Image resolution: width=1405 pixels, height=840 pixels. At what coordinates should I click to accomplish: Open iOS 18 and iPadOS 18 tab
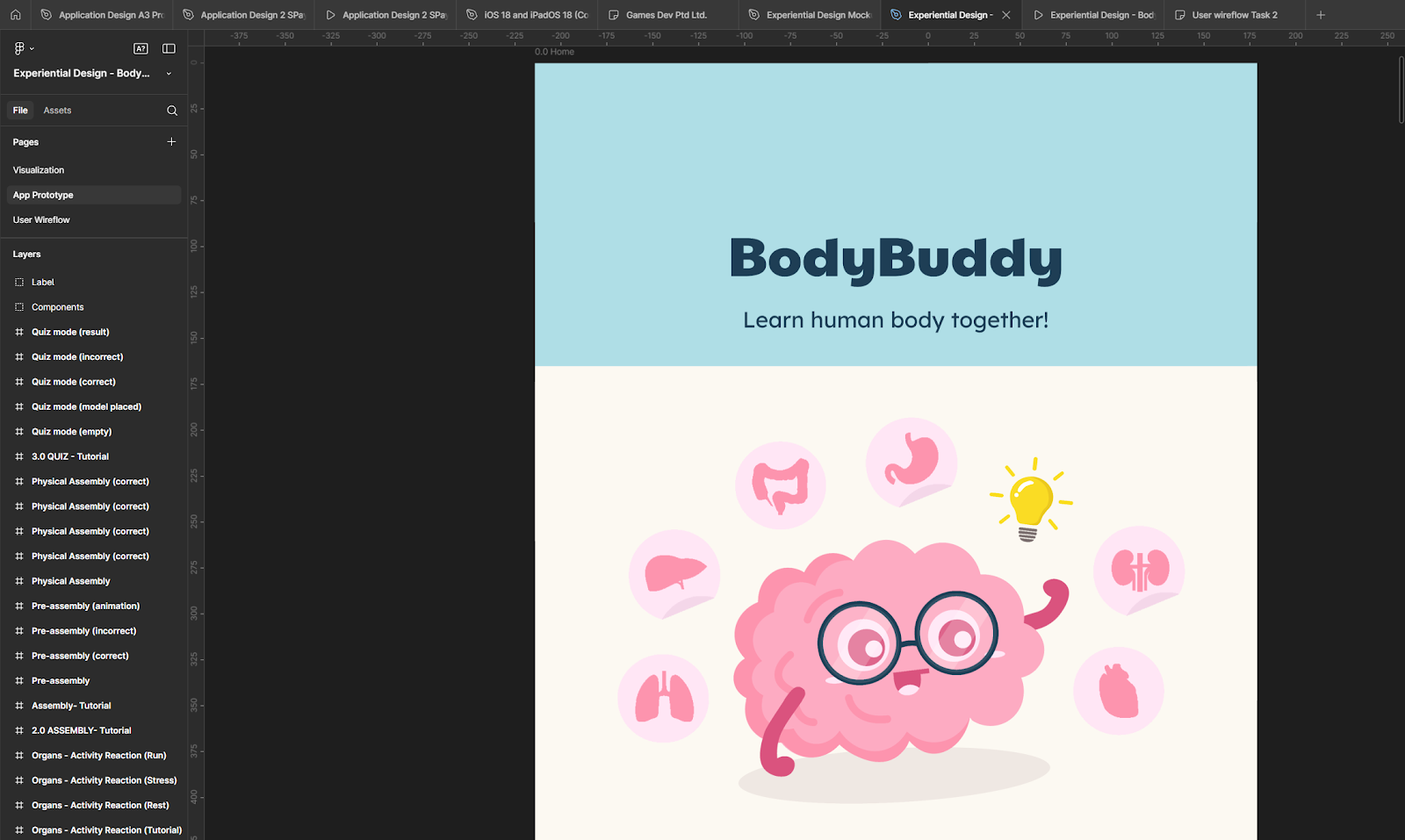(x=527, y=15)
